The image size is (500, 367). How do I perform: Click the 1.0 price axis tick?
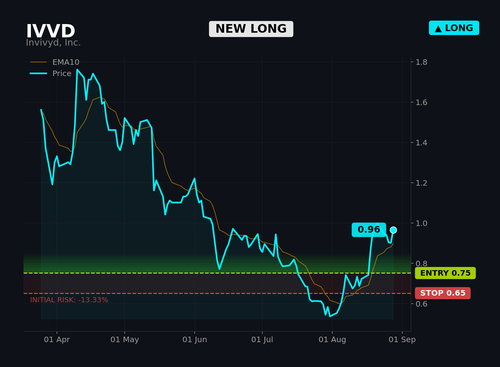pos(421,223)
